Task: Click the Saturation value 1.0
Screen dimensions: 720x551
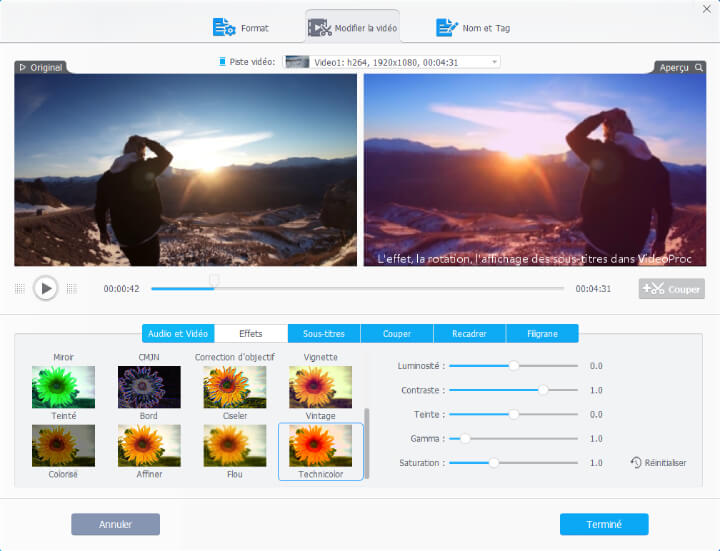Action: [596, 463]
